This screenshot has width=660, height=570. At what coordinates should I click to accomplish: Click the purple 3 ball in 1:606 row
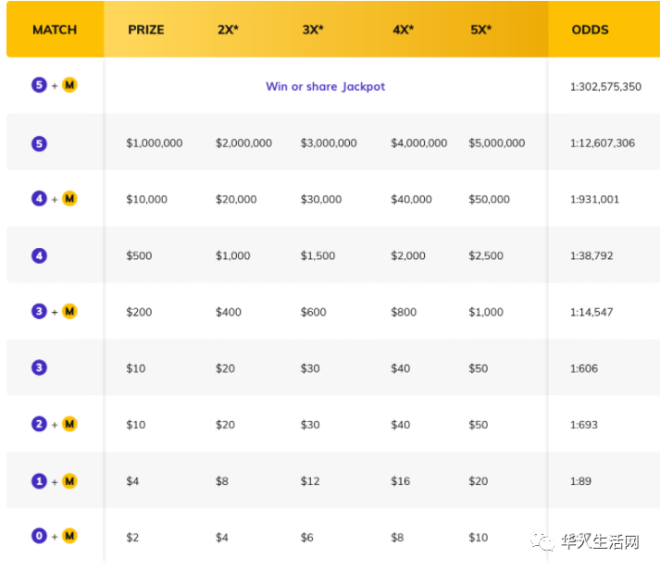39,368
